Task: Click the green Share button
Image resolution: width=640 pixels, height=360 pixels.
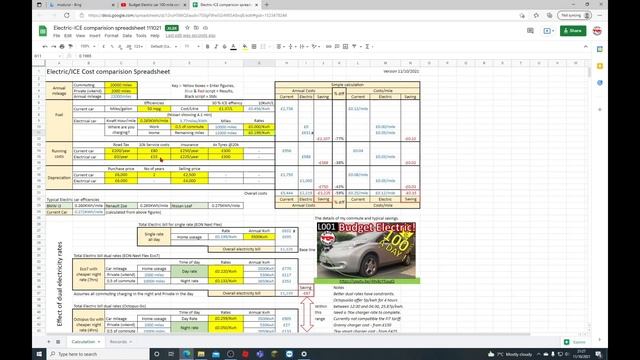Action: tap(573, 31)
